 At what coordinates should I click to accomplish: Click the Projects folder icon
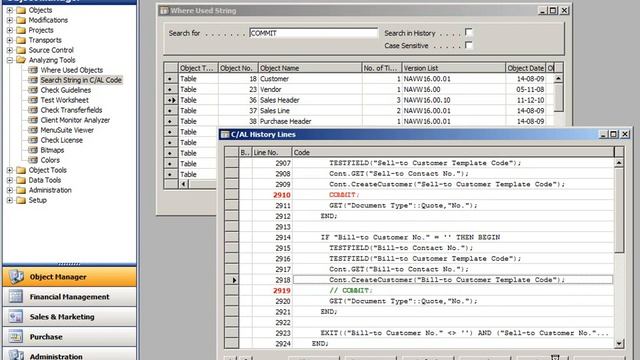tap(21, 30)
